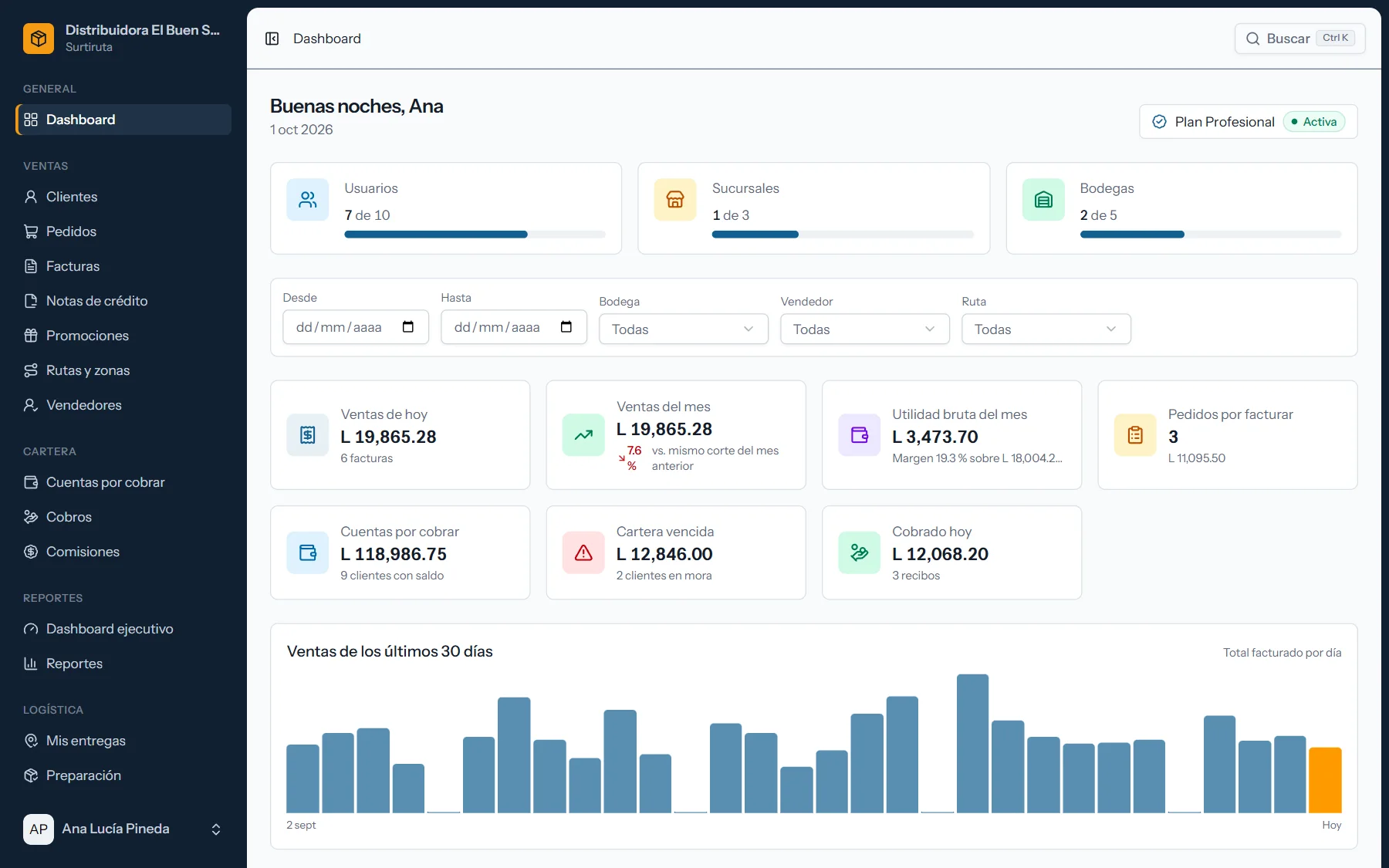Expand the Ana Lucía Pineda user menu
The height and width of the screenshot is (868, 1389).
click(123, 829)
